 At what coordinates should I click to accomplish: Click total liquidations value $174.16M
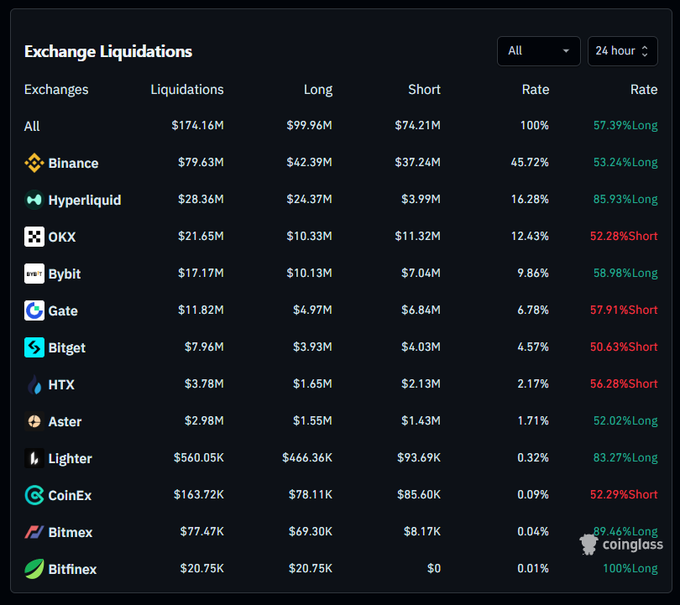pos(197,125)
